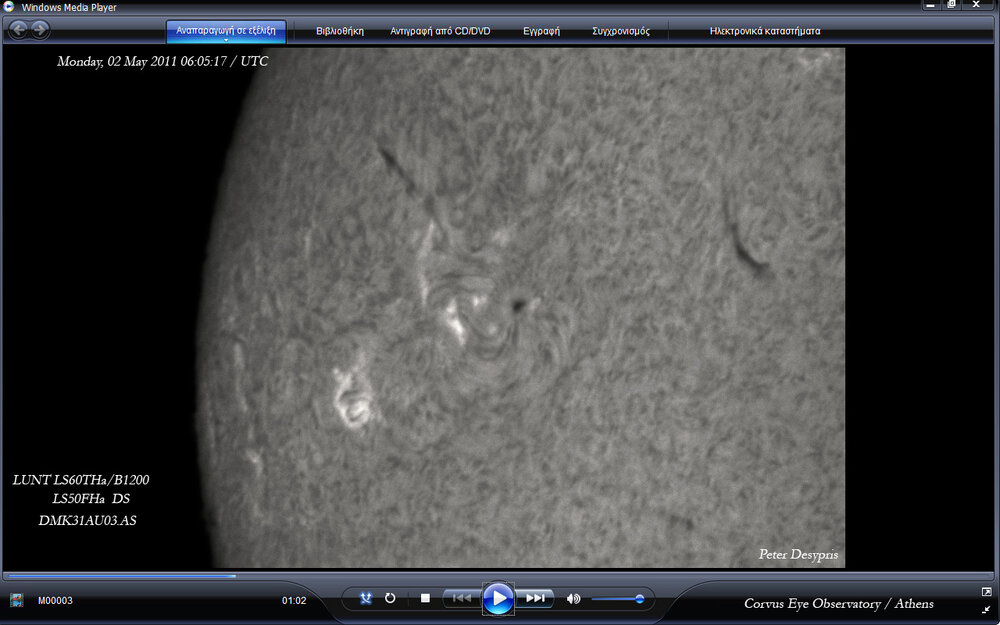Adjust the volume slider

(x=639, y=599)
